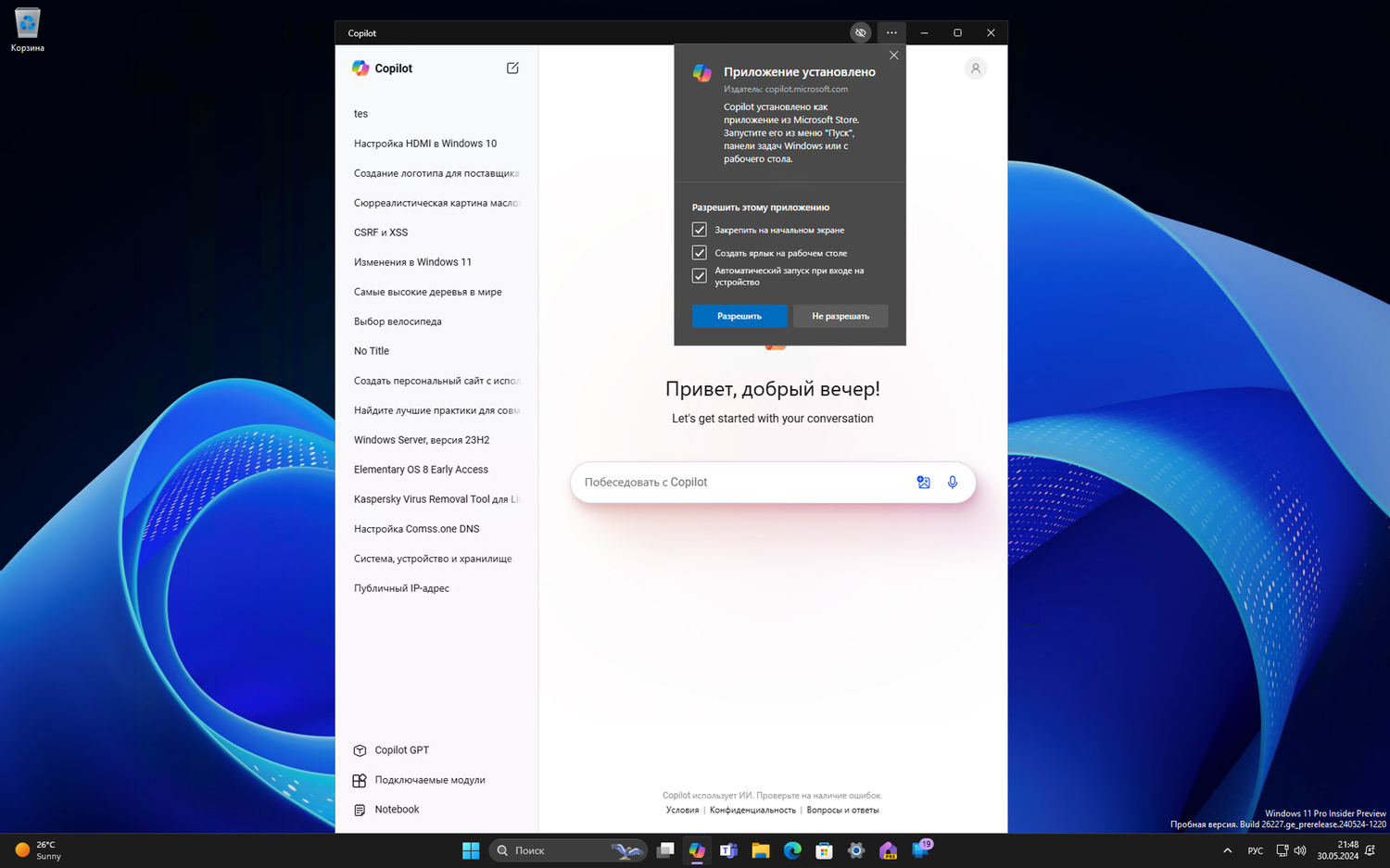Click the Copilot logo in the install popup

tap(702, 73)
